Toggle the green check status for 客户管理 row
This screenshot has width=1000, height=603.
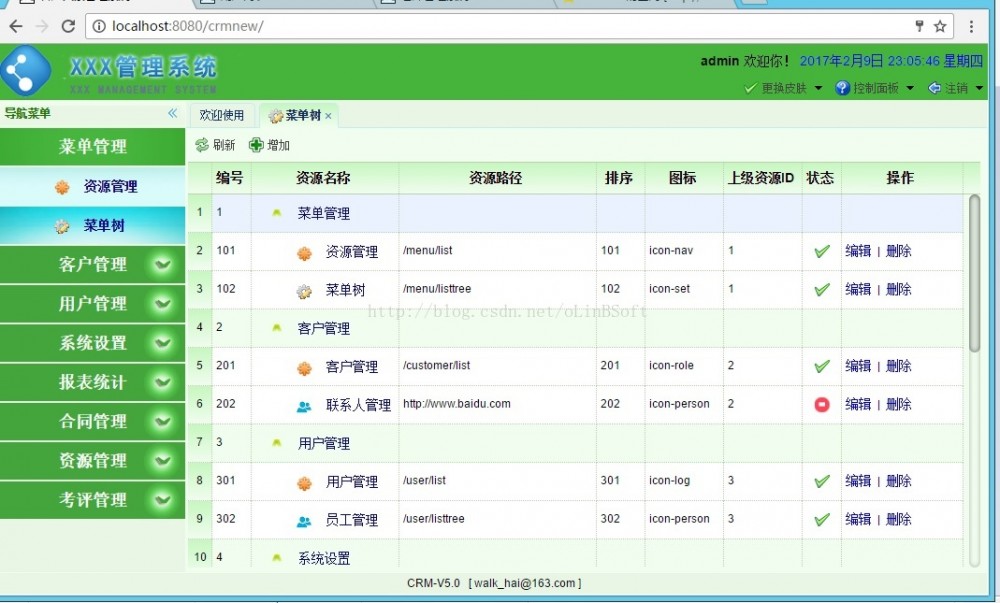coord(821,366)
